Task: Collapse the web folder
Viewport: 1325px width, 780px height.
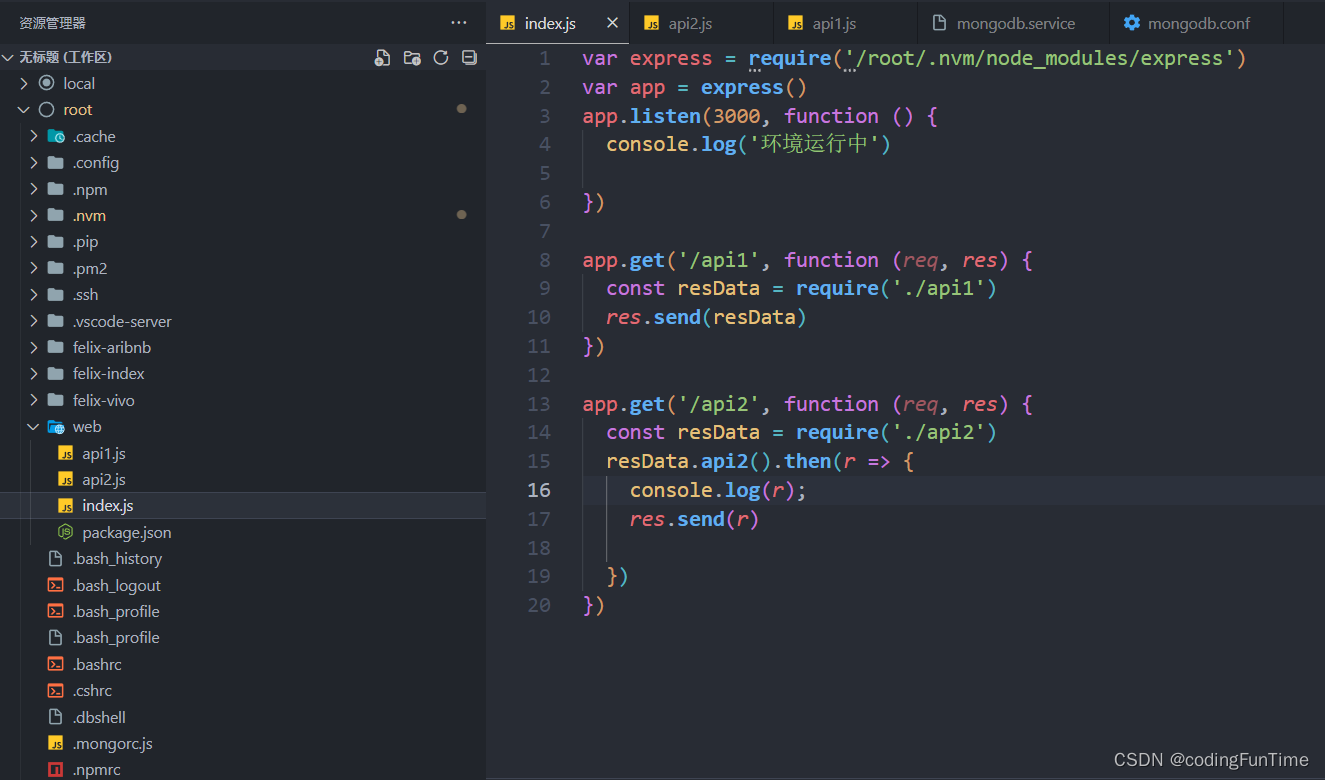Action: 33,426
